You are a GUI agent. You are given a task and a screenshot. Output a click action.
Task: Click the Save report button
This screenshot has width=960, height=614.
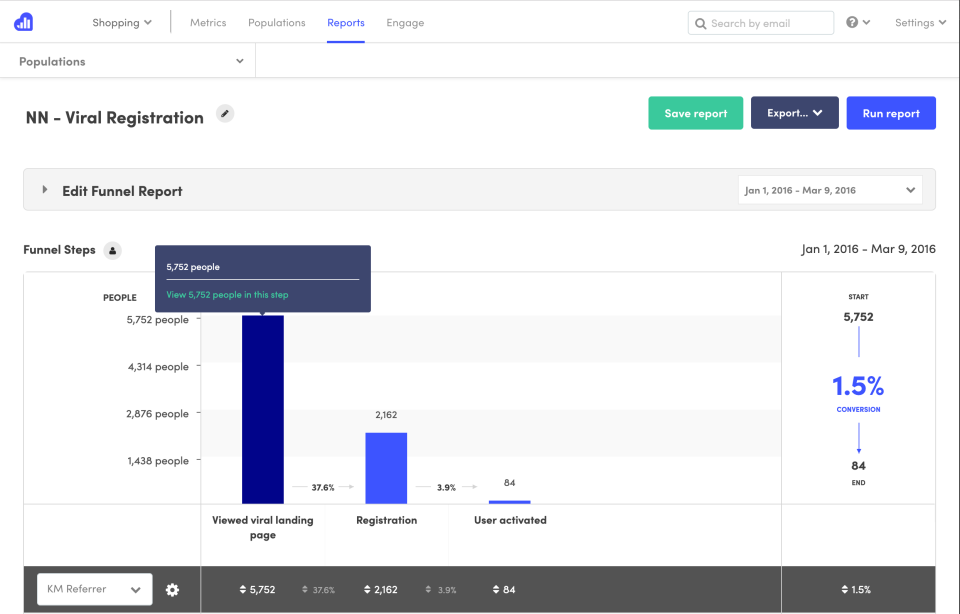click(x=695, y=113)
